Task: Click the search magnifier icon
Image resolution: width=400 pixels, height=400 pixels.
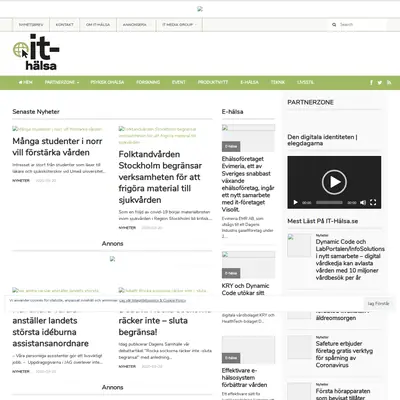Action: pyautogui.click(x=334, y=25)
